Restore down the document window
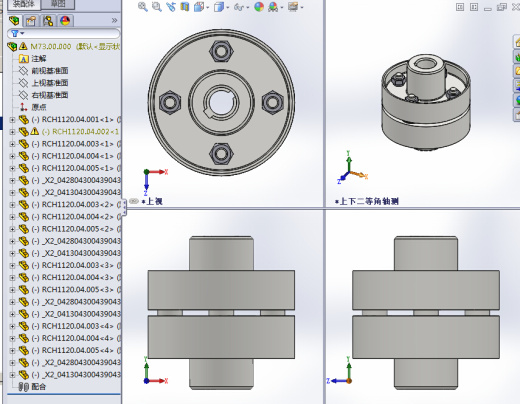The height and width of the screenshot is (404, 520). pyautogui.click(x=502, y=7)
